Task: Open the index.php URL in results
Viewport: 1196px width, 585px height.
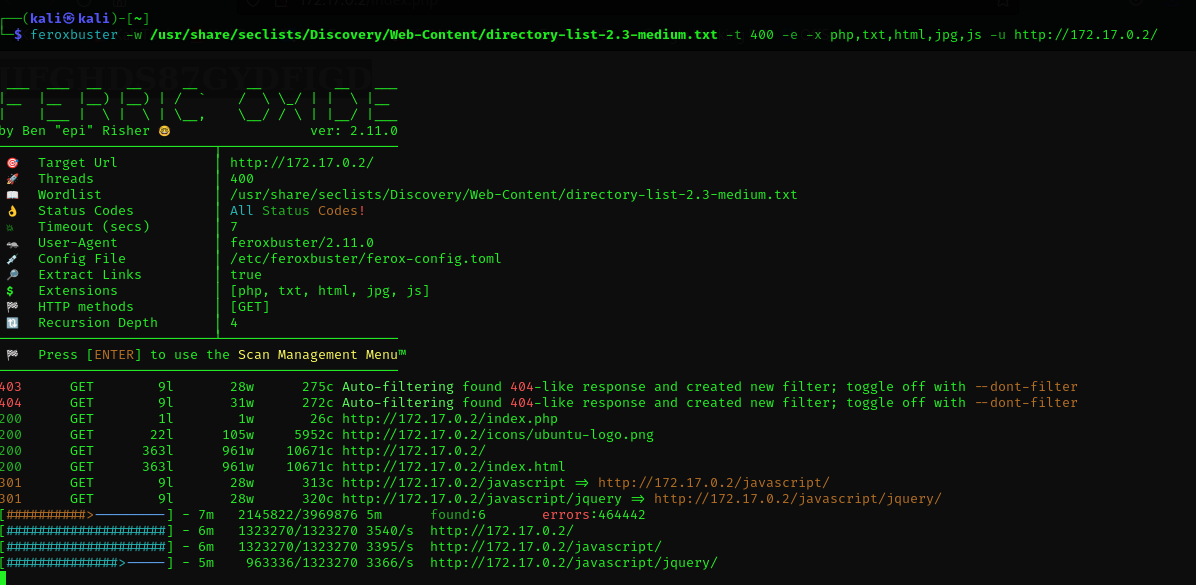Action: pos(449,419)
